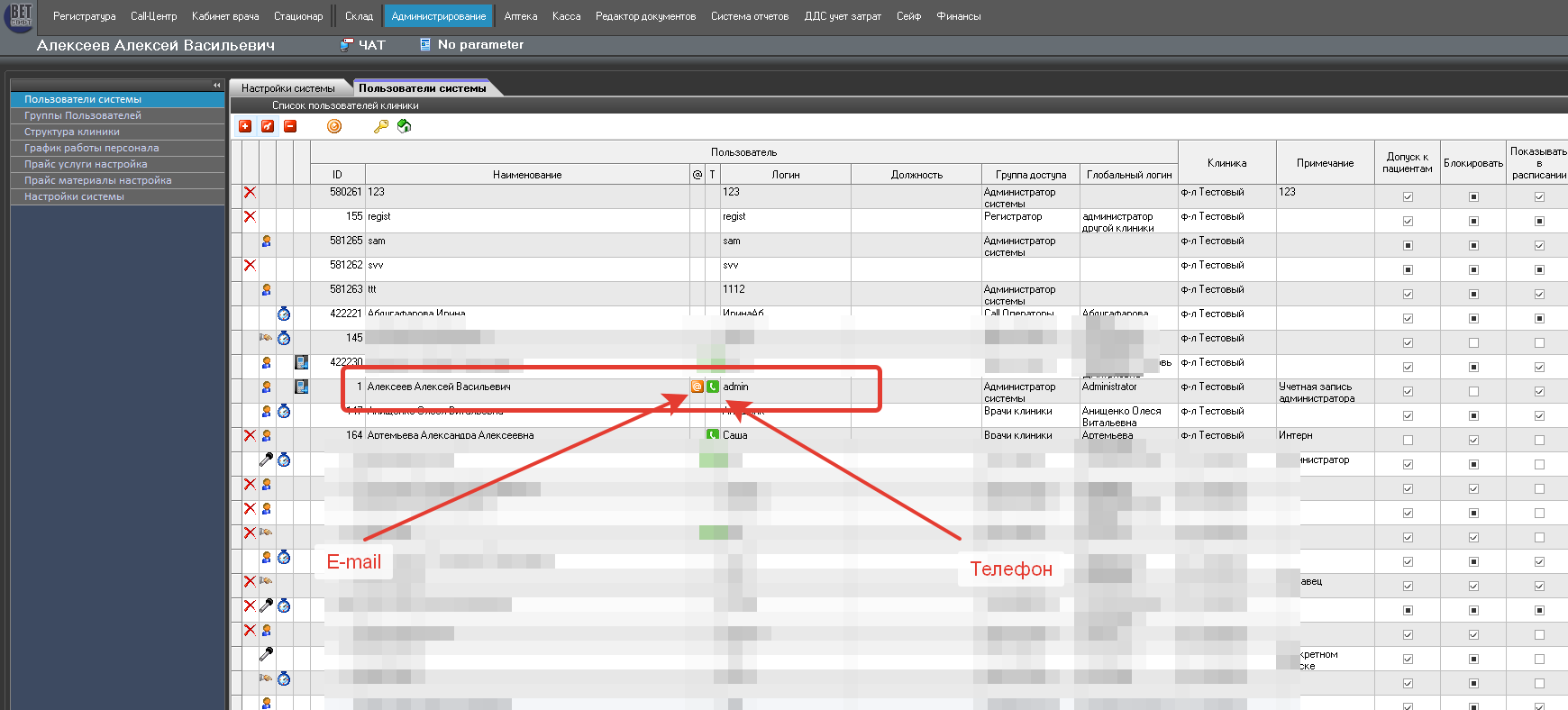
Task: Open Структура клиники in the sidebar
Action: [x=72, y=132]
